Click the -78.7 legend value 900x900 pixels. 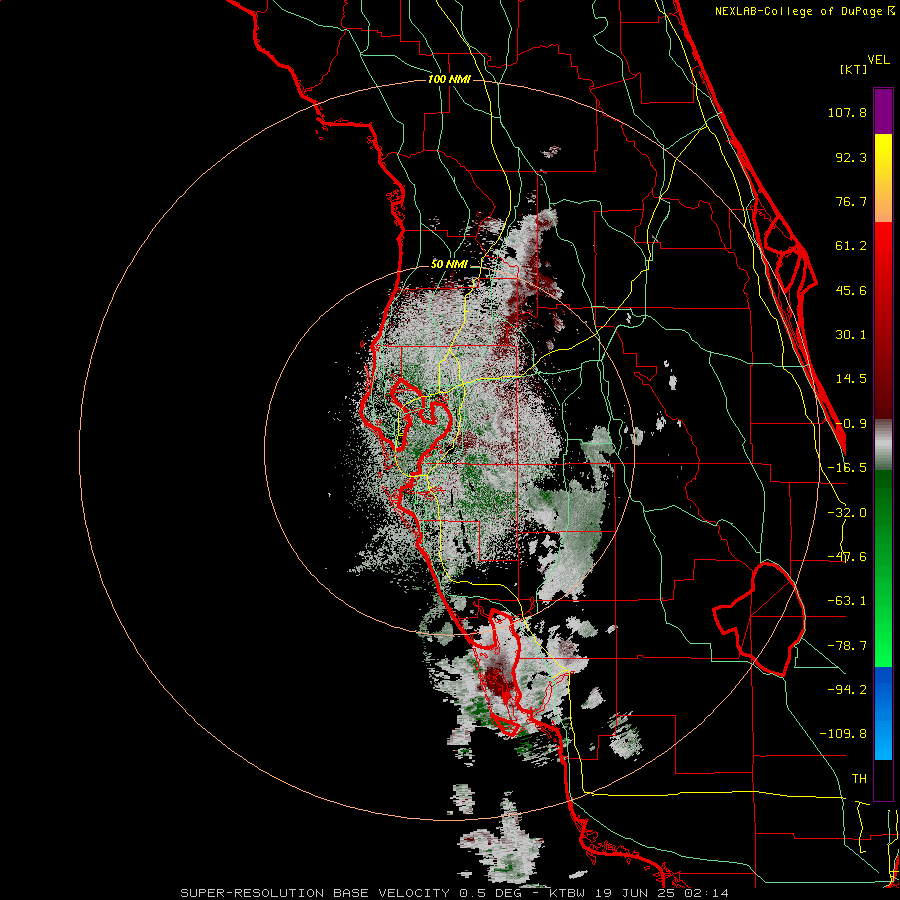tap(847, 646)
